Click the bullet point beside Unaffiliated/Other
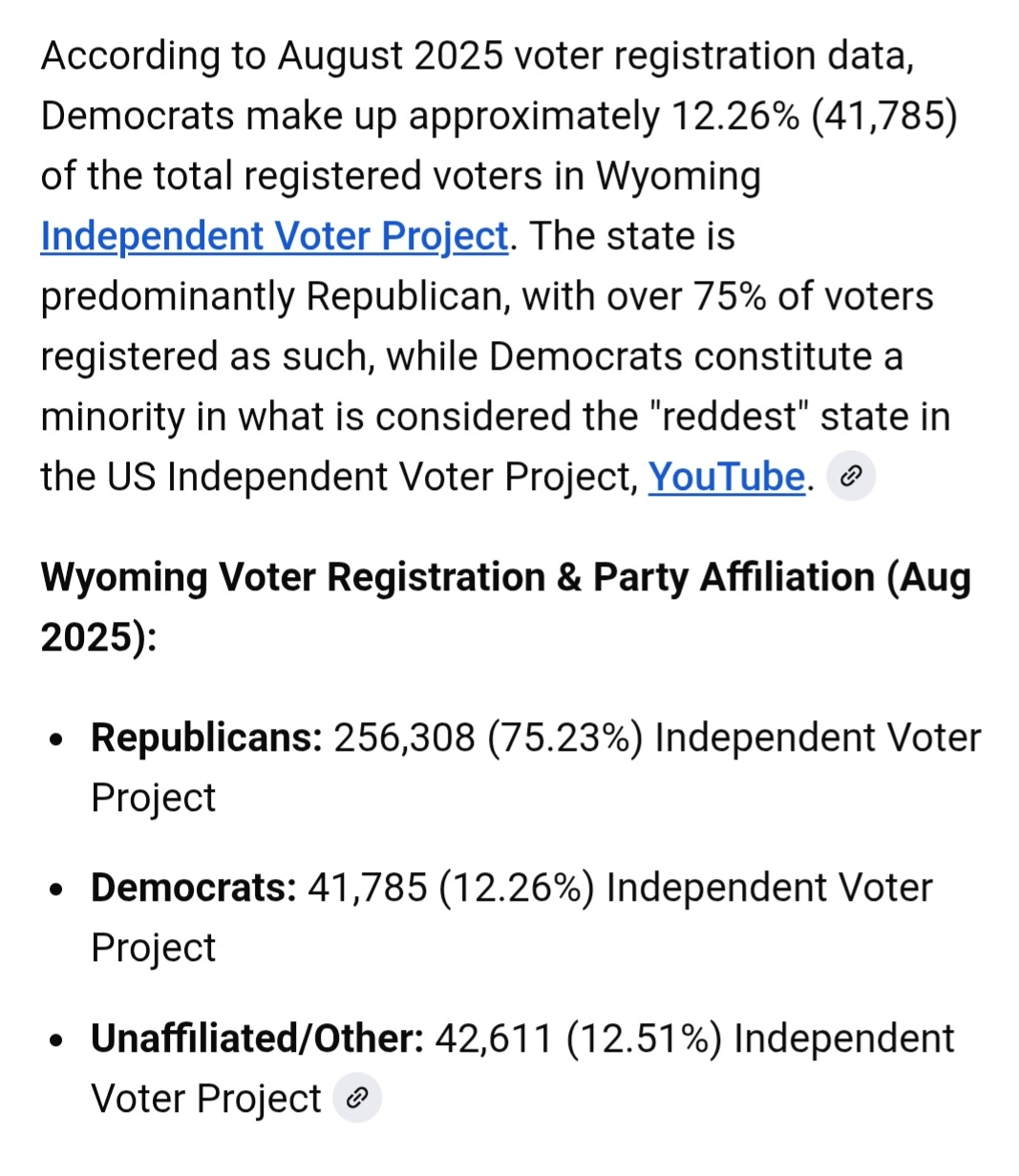This screenshot has width=1019, height=1176. (x=59, y=1040)
